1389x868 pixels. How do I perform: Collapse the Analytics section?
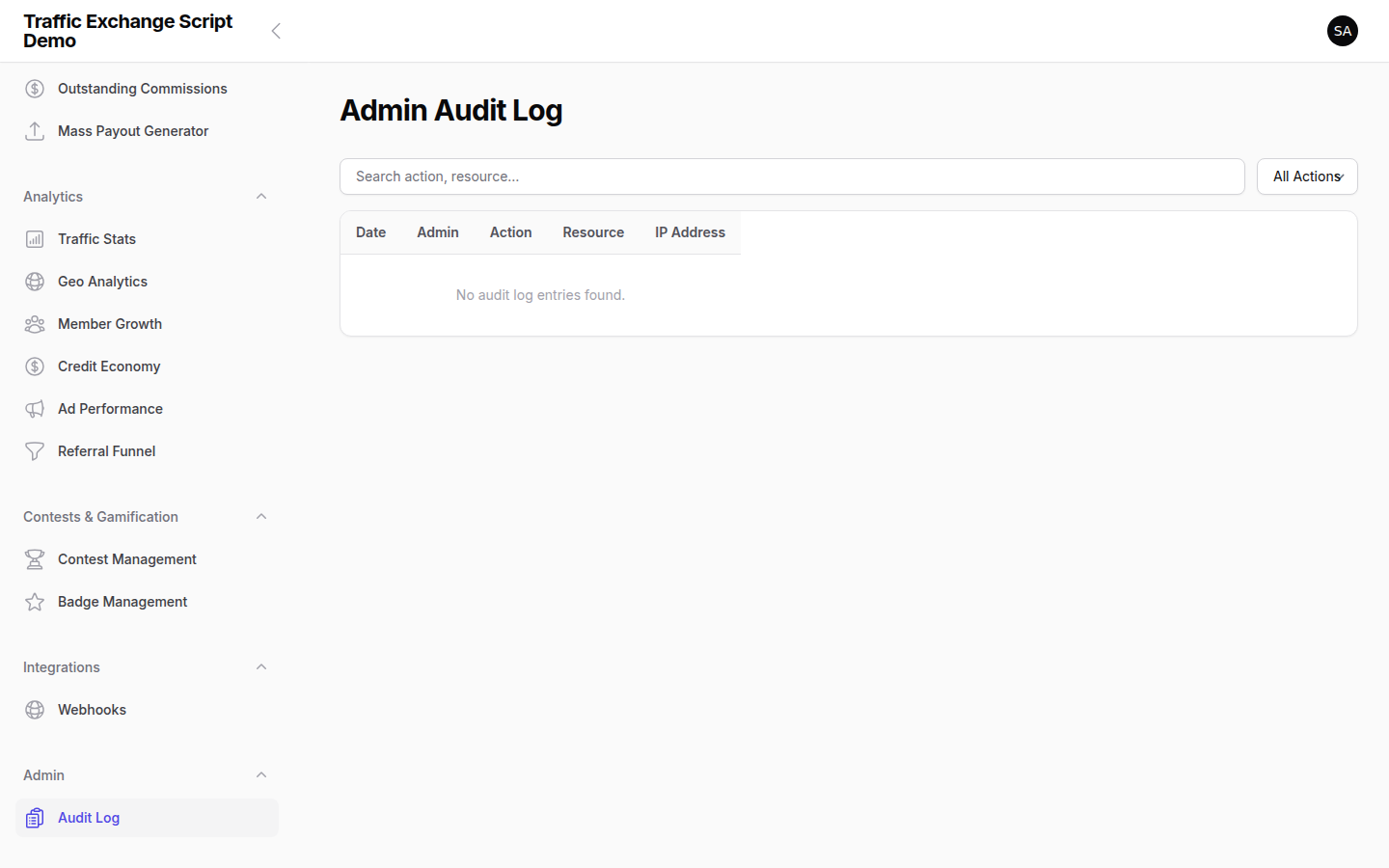tap(260, 196)
